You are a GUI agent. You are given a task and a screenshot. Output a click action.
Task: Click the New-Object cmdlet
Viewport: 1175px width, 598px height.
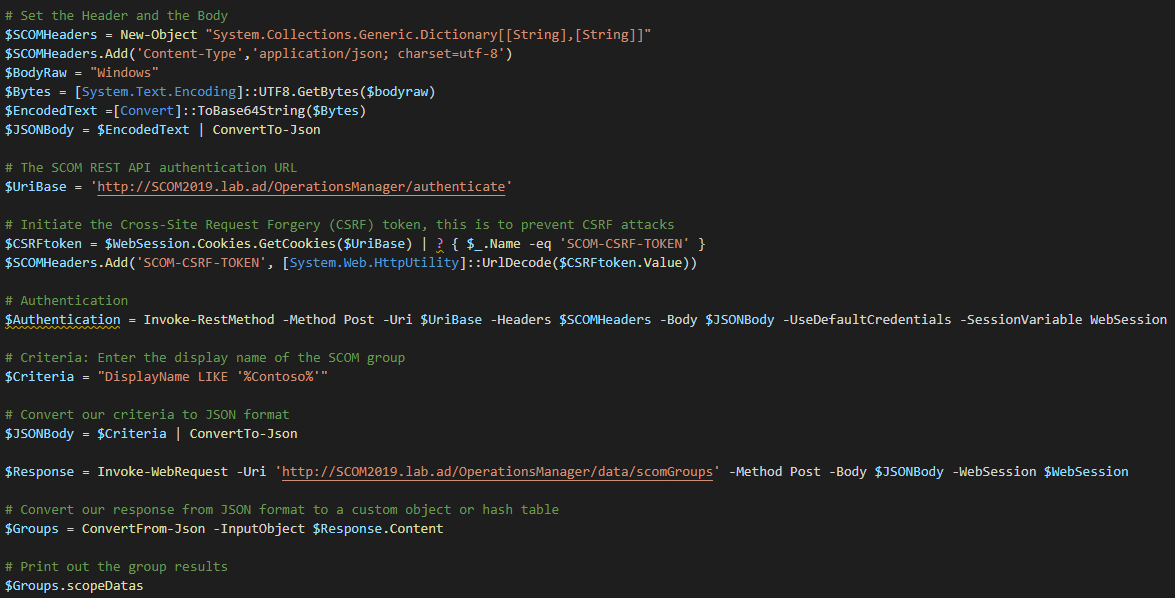(x=159, y=34)
